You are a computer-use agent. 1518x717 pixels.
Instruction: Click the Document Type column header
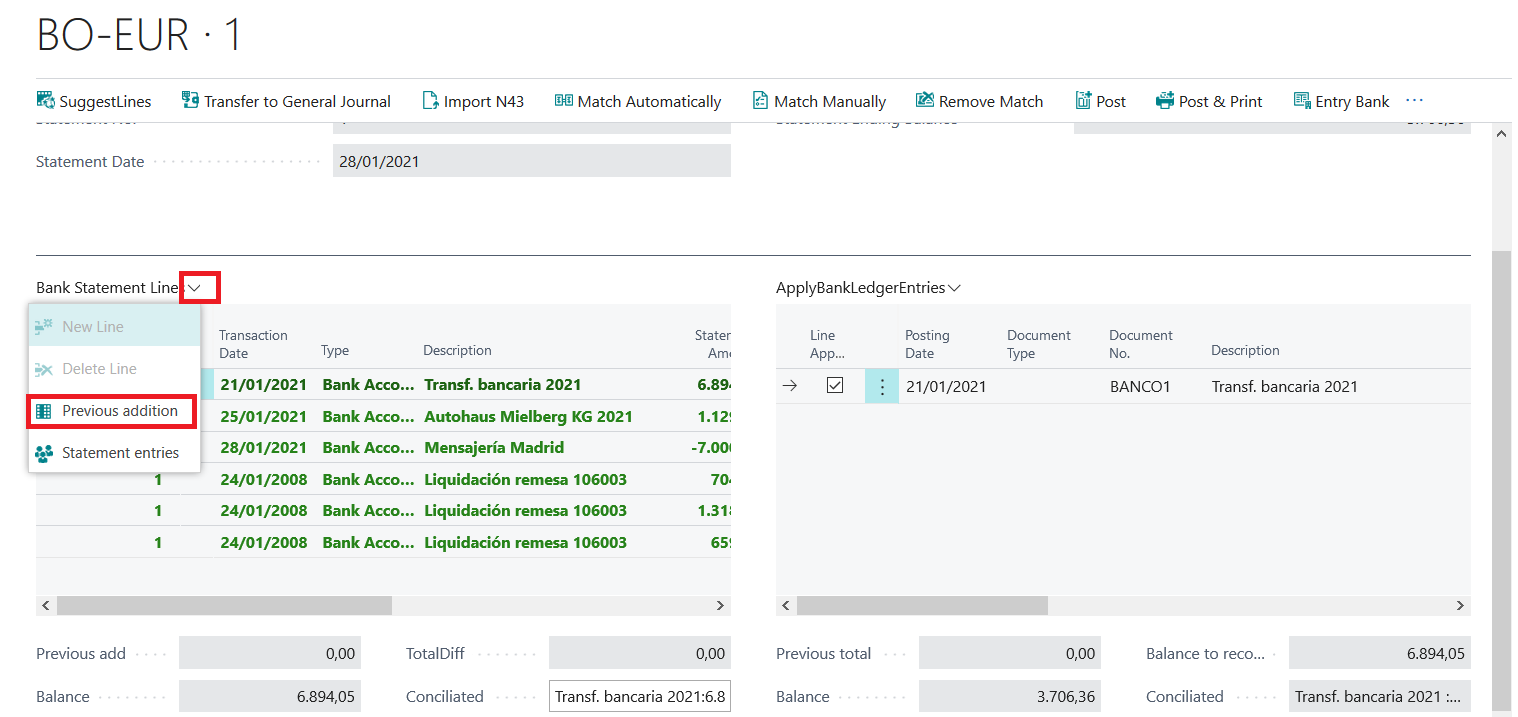(1038, 344)
